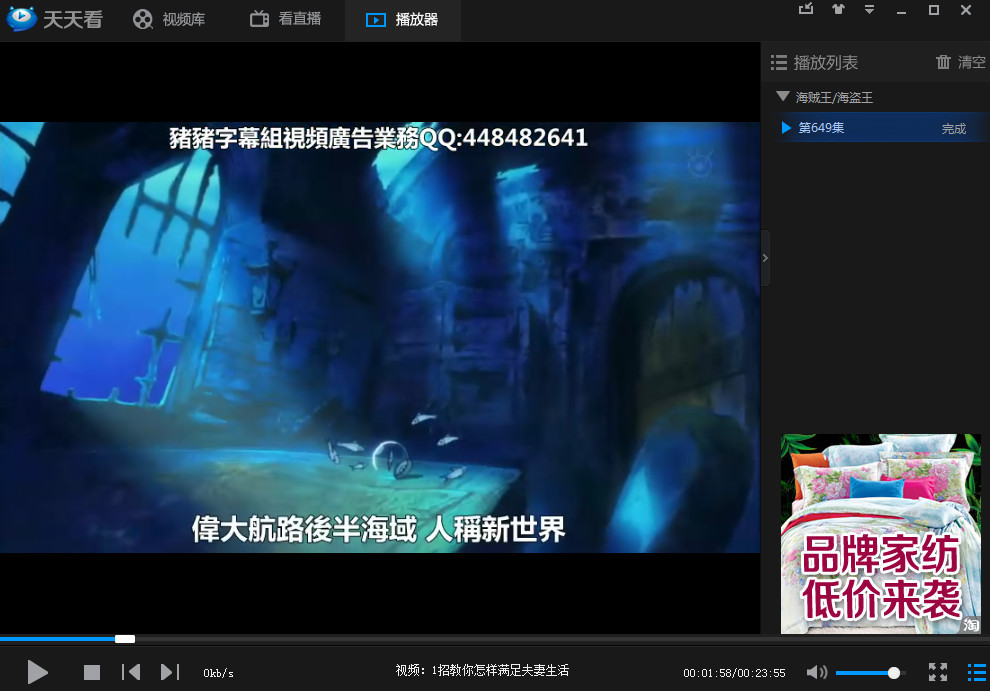The image size is (990, 691).
Task: Collapse the 海贼王/海盗王 playlist group
Action: click(x=783, y=97)
